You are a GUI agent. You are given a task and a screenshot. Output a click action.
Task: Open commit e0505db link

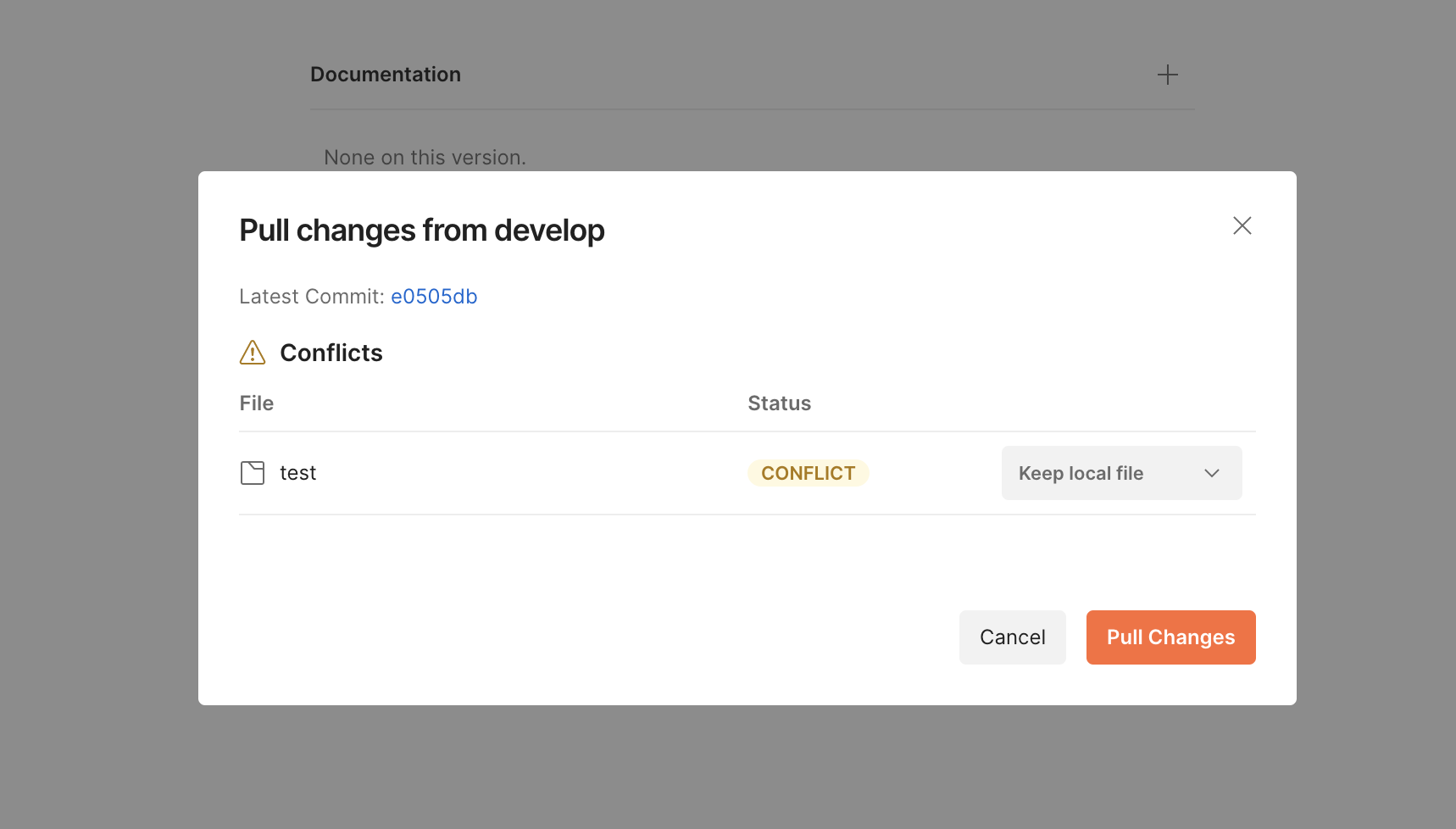[434, 296]
